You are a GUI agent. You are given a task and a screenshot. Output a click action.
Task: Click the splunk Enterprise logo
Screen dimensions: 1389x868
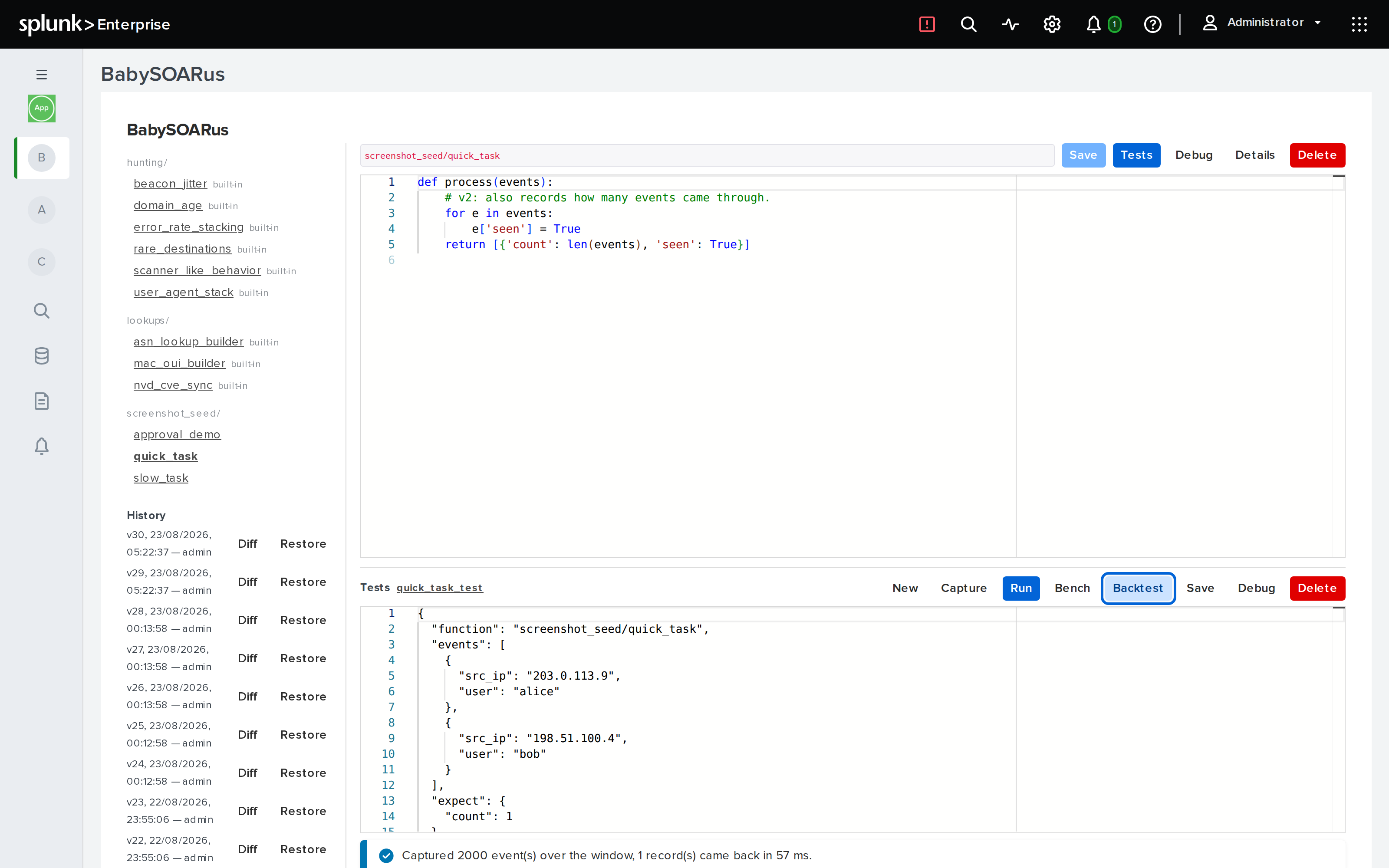pos(95,24)
